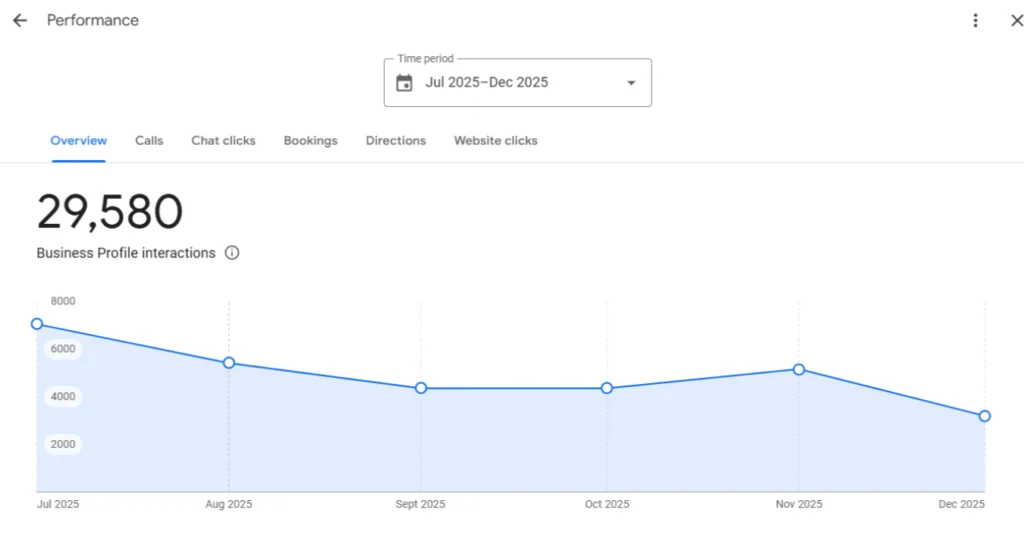This screenshot has width=1024, height=554.
Task: Select the Dec 2025 data point
Action: [985, 416]
